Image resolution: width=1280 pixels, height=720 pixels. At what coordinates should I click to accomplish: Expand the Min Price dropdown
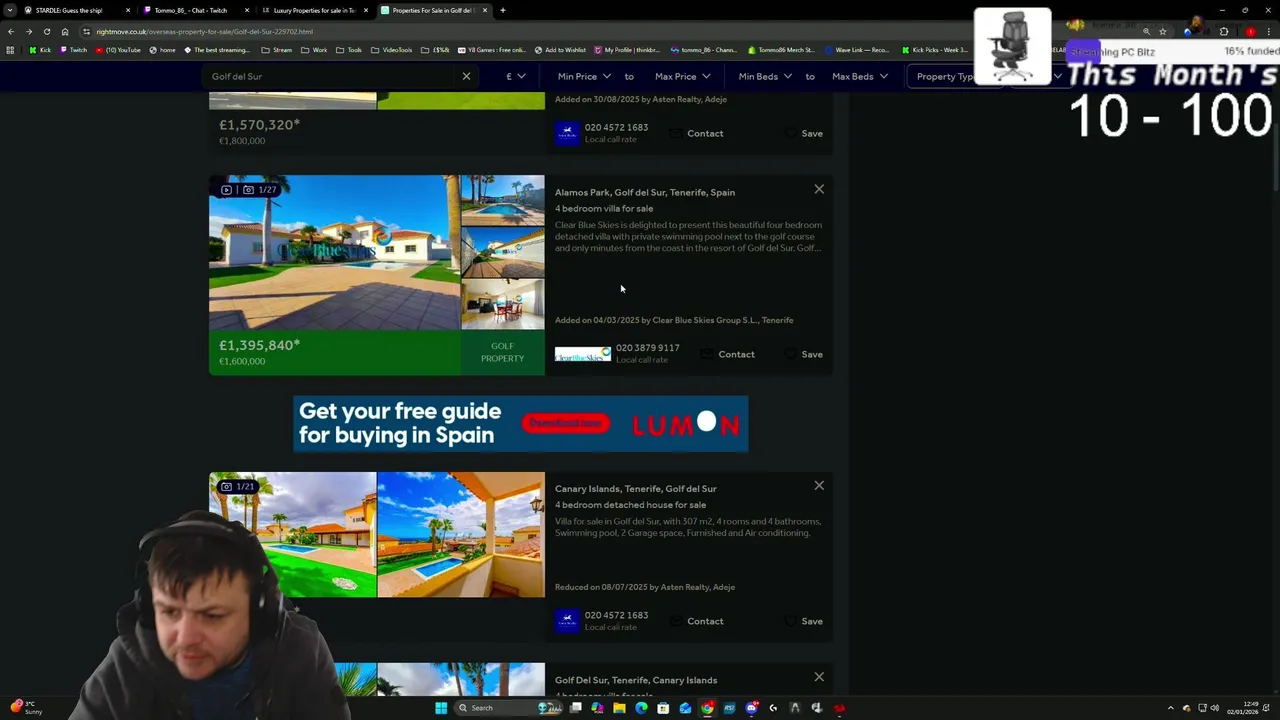coord(584,76)
